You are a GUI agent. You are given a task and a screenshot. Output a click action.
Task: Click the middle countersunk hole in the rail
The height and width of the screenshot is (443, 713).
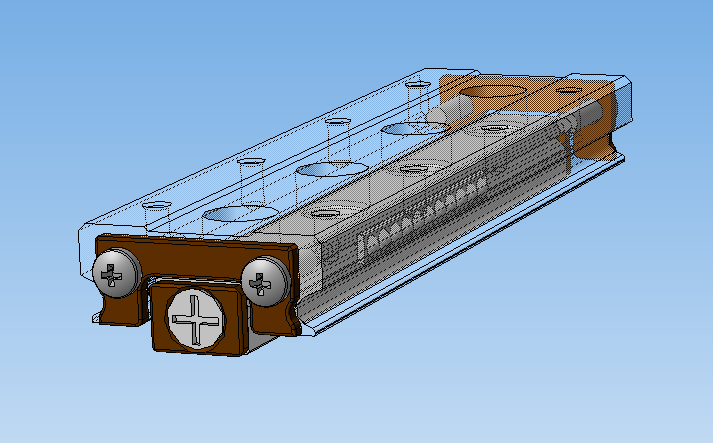(414, 169)
